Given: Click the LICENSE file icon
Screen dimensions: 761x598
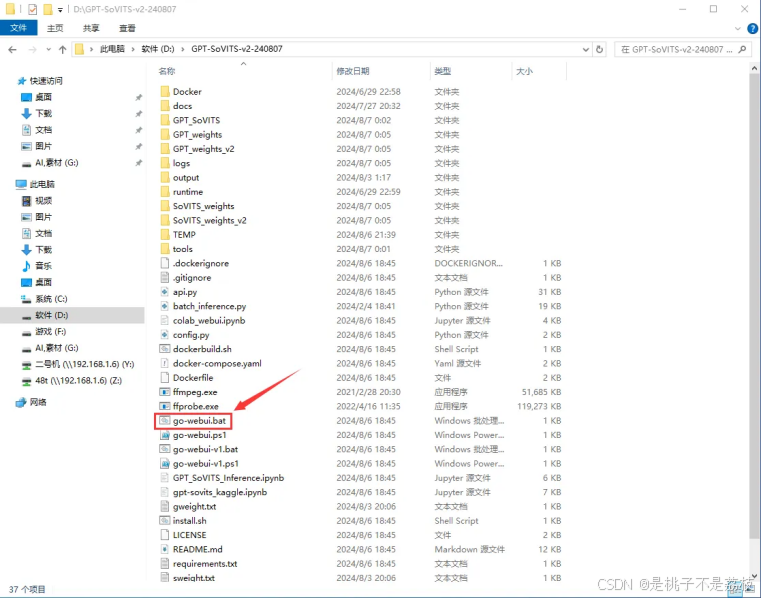Looking at the screenshot, I should click(165, 535).
